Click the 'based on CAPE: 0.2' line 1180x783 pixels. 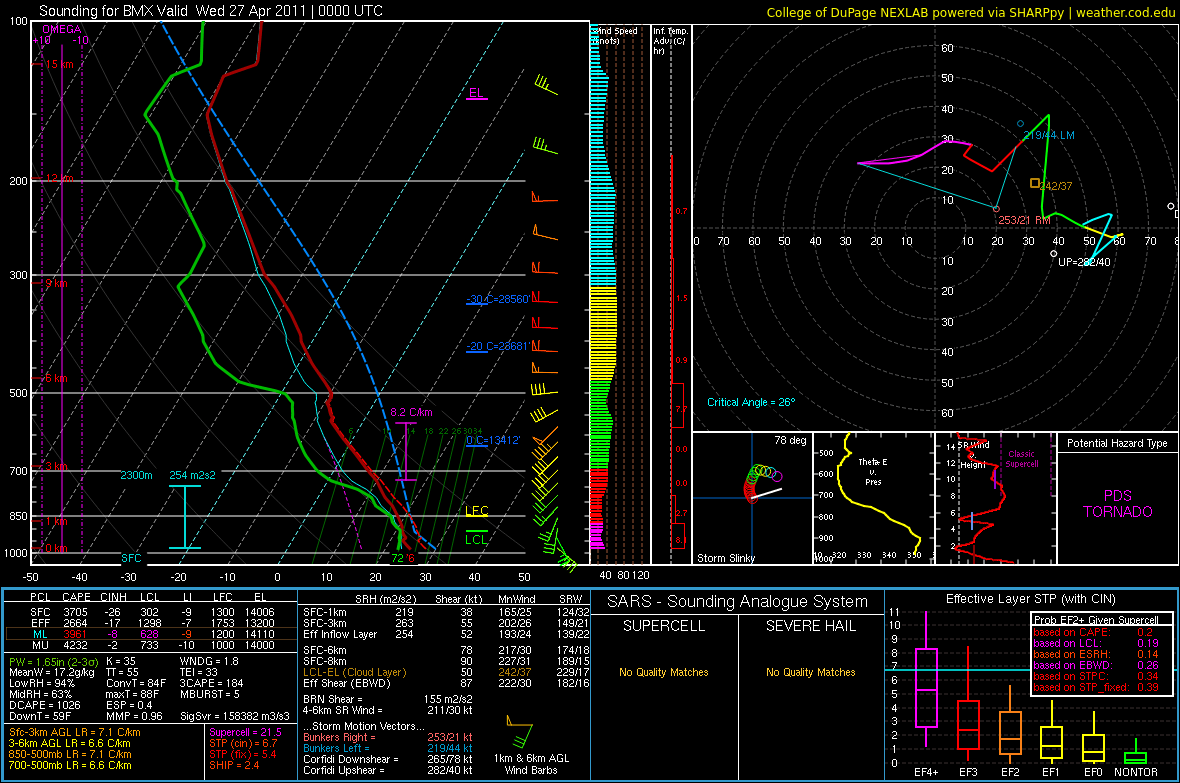(1093, 632)
